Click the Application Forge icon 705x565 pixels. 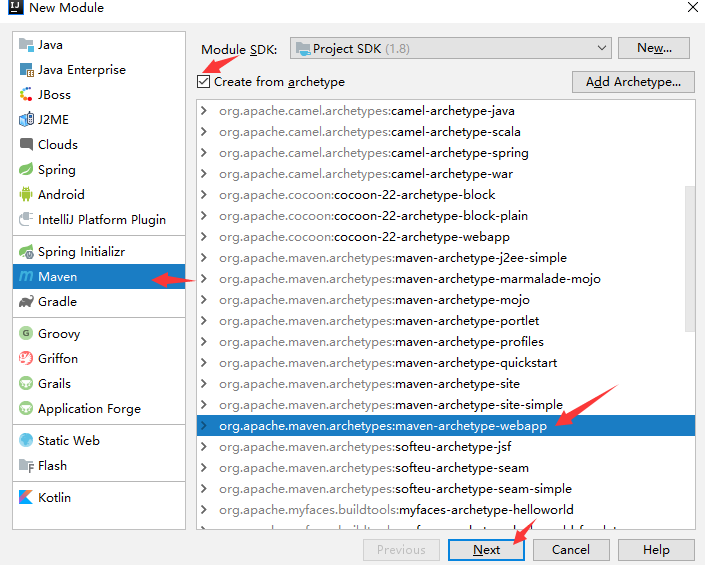[26, 409]
